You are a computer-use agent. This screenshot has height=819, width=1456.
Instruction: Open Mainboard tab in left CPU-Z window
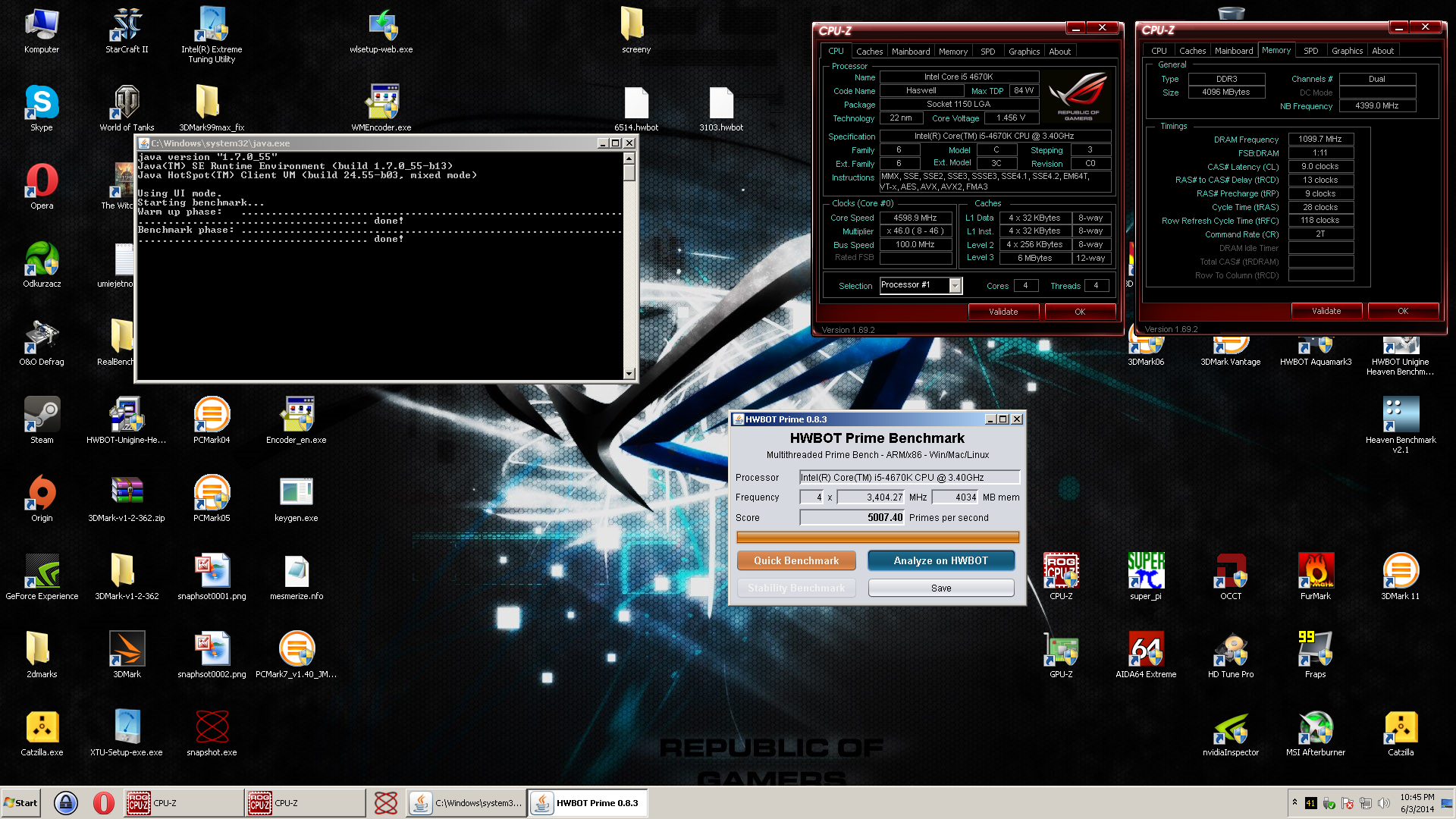911,52
